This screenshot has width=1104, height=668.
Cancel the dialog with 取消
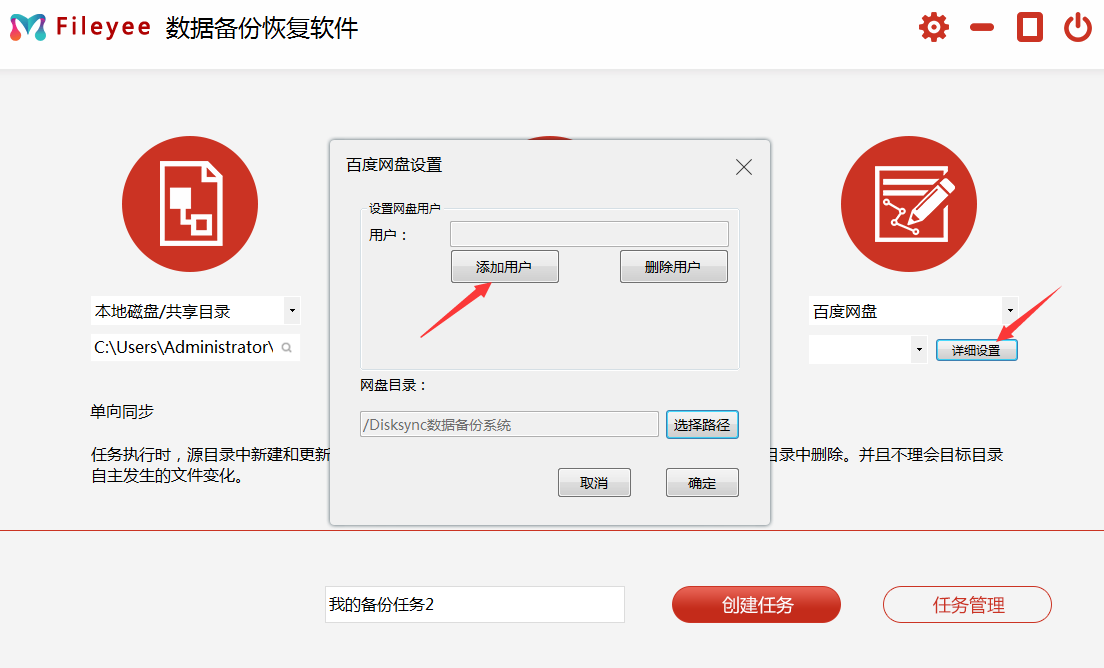click(594, 483)
